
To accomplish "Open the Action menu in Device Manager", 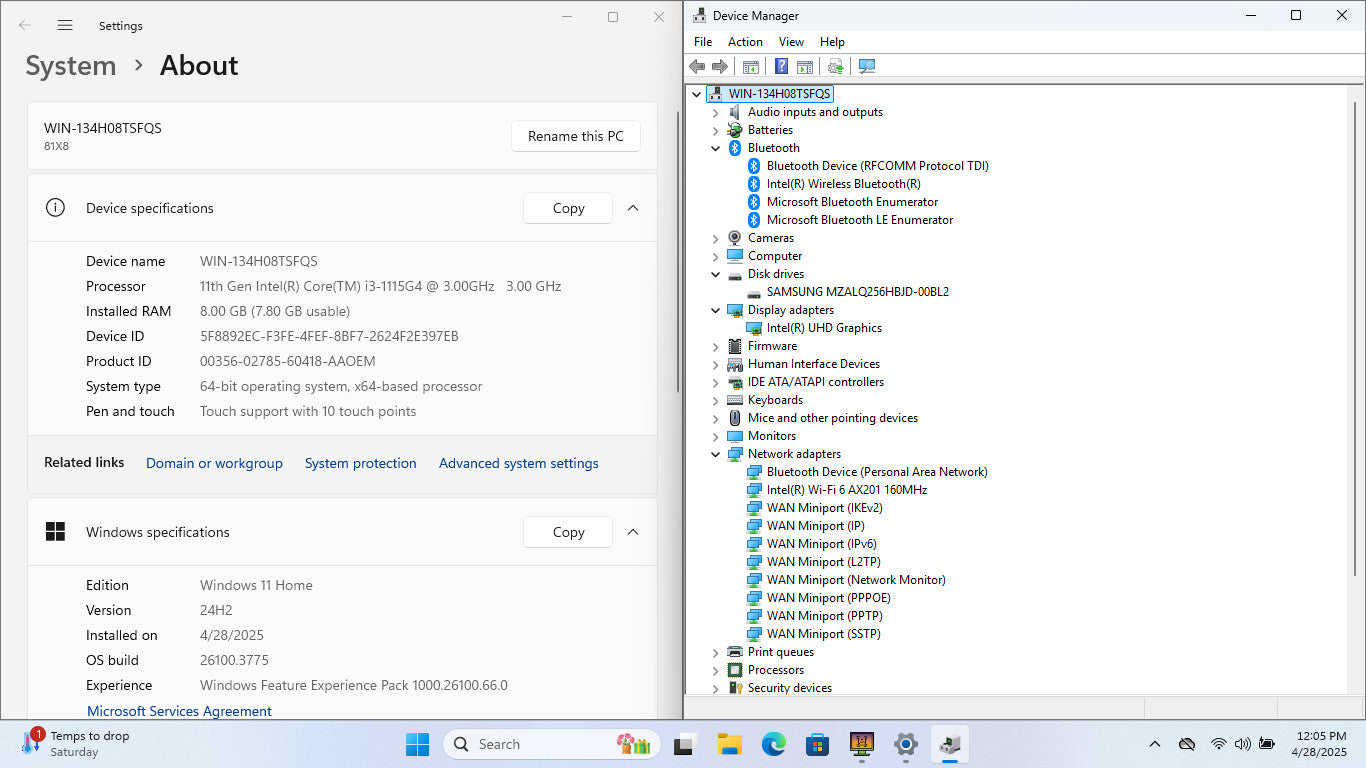I will point(745,42).
